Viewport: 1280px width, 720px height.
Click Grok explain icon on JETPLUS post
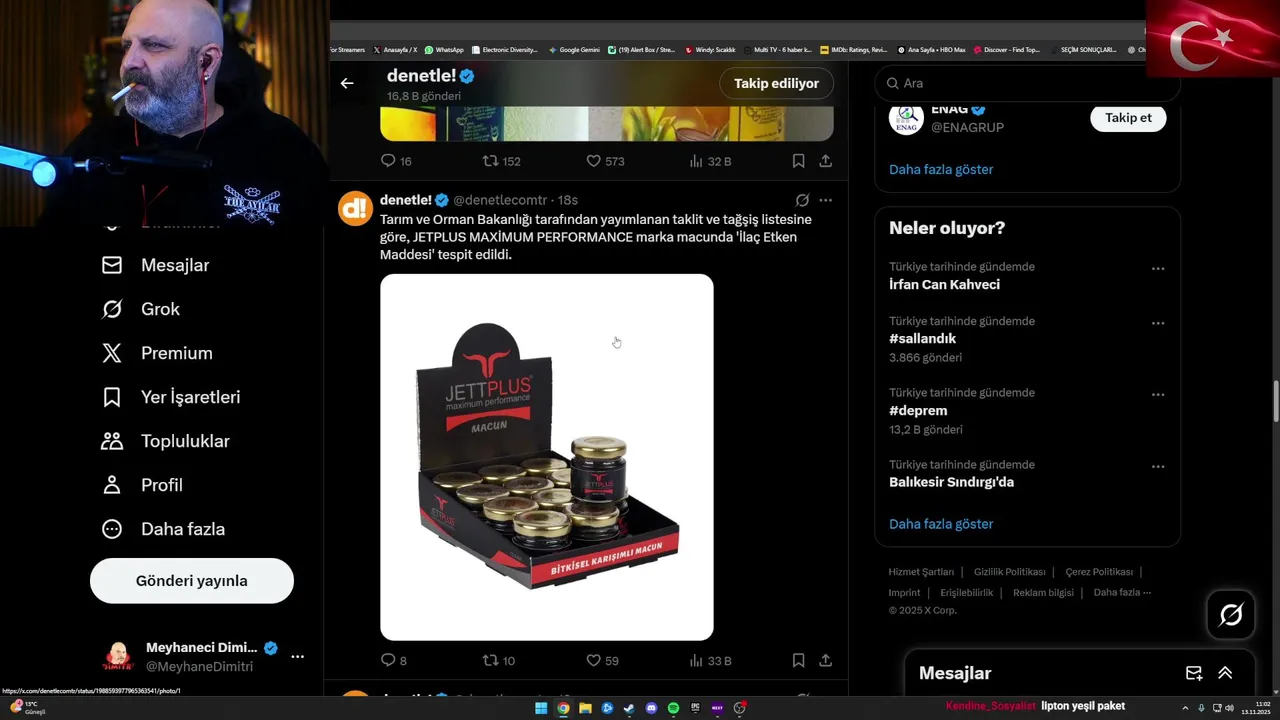coord(802,200)
